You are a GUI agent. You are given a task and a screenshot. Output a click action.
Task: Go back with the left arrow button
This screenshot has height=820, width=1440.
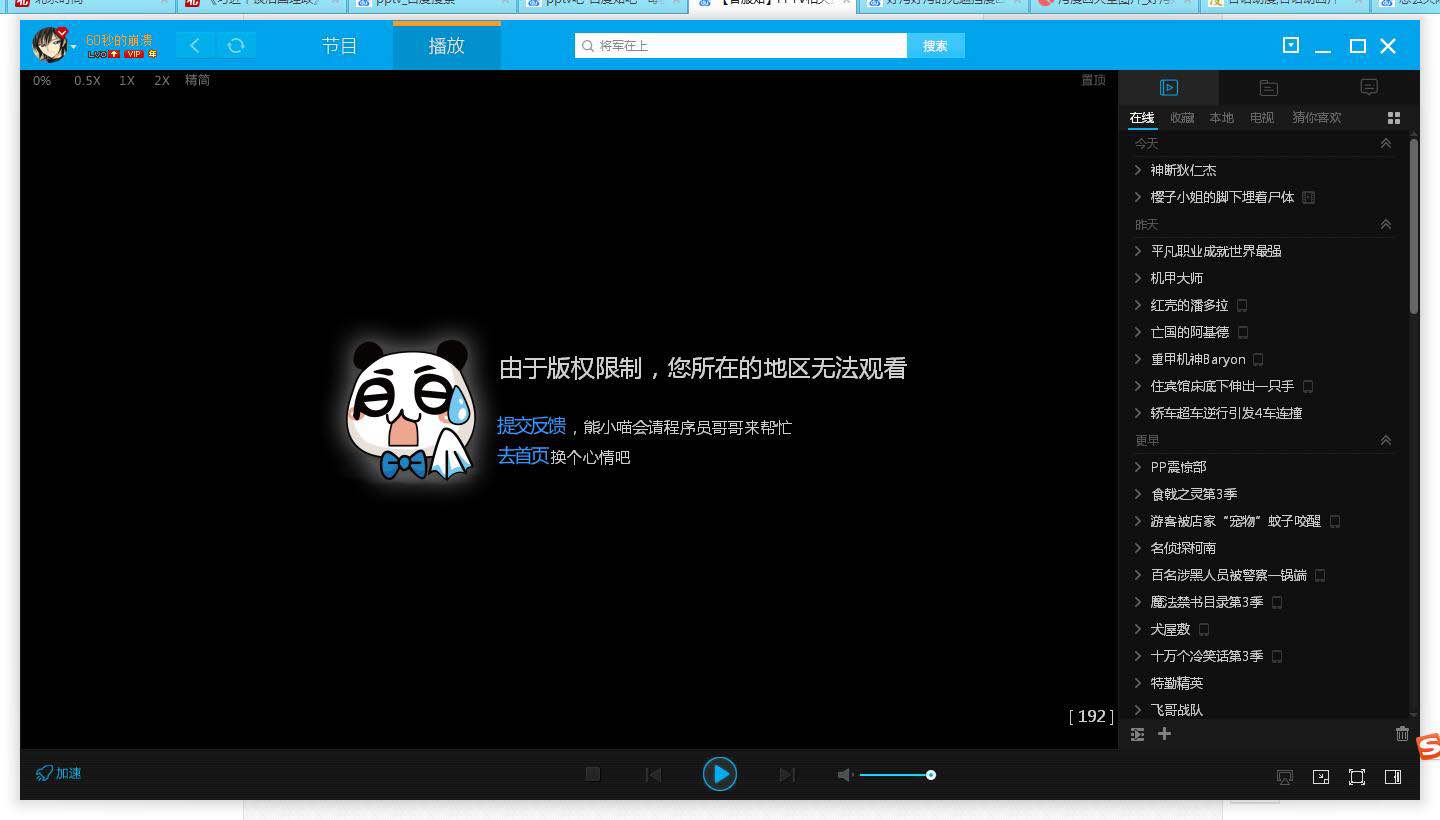point(195,46)
